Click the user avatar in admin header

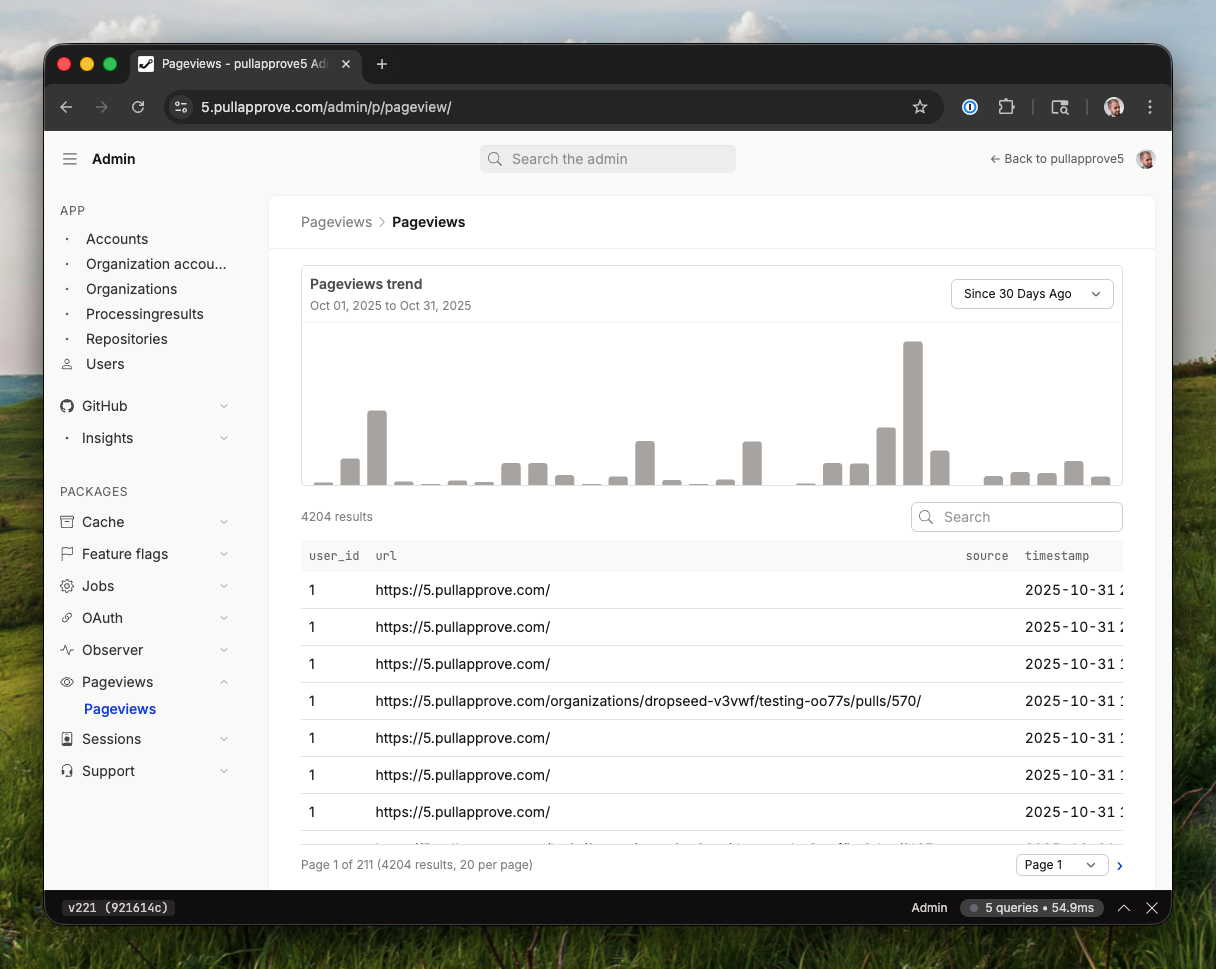click(x=1145, y=159)
